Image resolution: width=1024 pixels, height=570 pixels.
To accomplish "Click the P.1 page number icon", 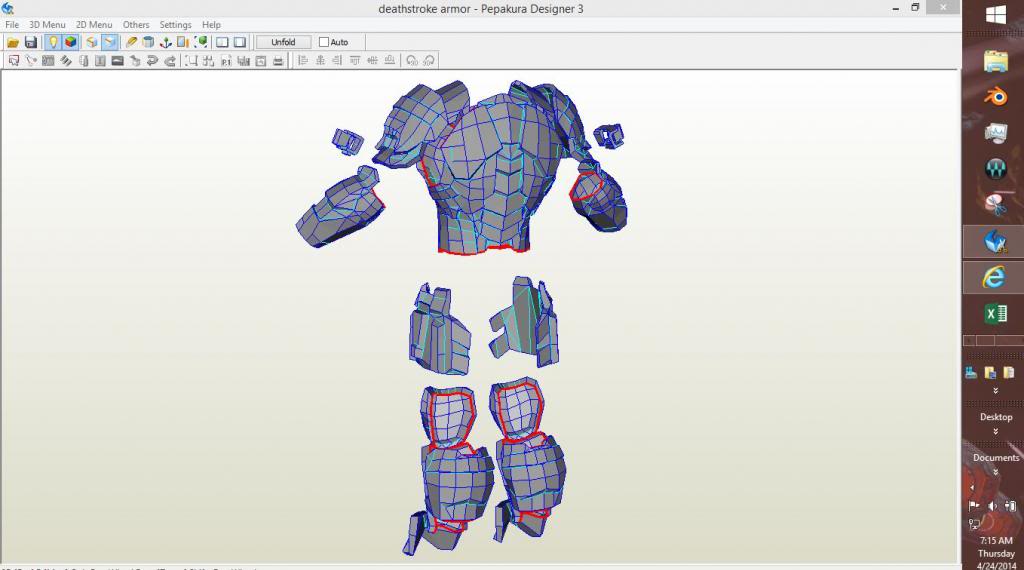I will click(226, 61).
